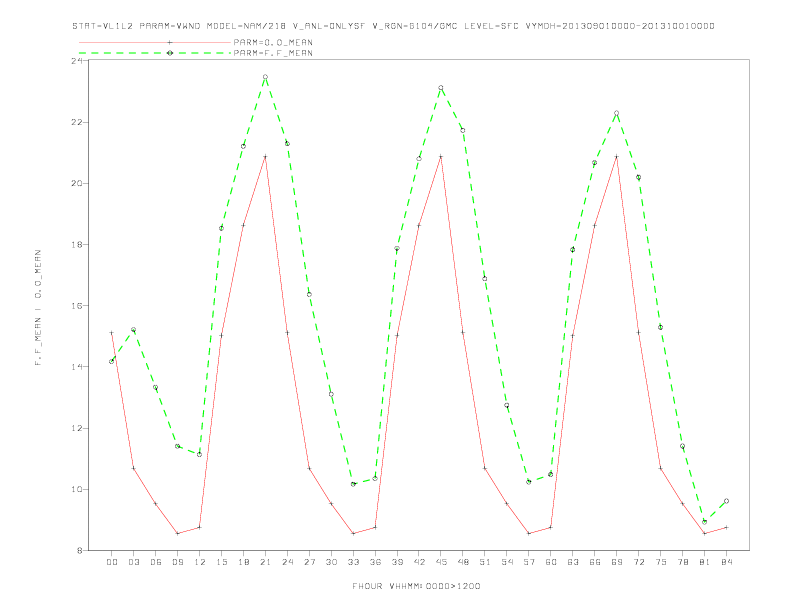Click the x-axis tick label 39
Viewport: 792px width, 612px height.
[x=397, y=562]
